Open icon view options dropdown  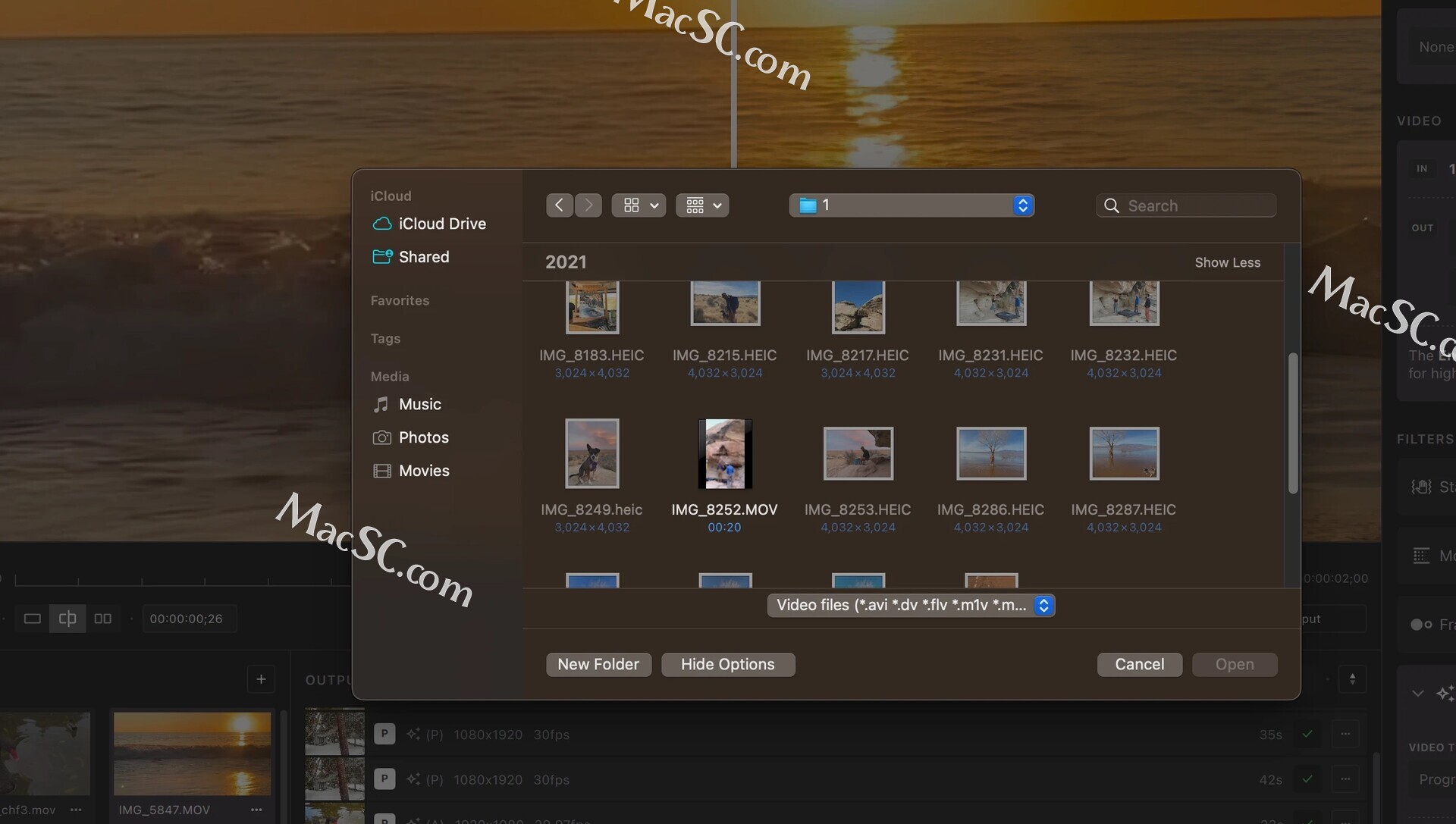[639, 205]
